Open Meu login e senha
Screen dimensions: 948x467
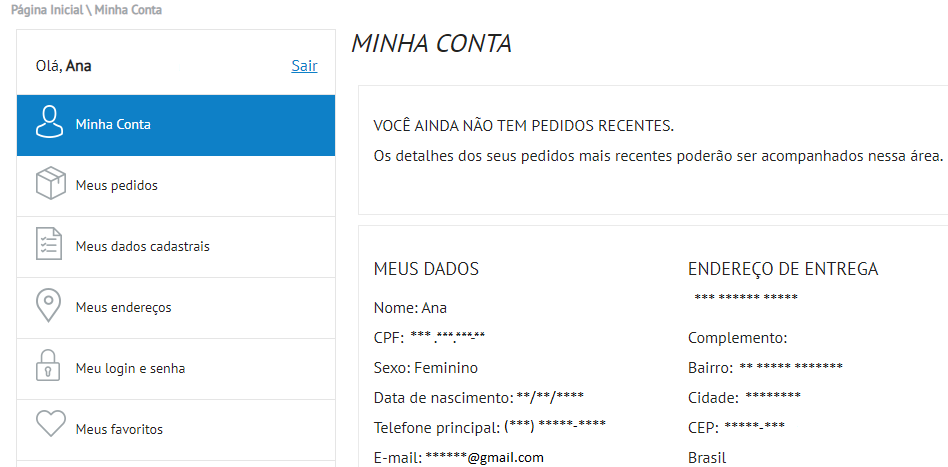[x=130, y=369]
